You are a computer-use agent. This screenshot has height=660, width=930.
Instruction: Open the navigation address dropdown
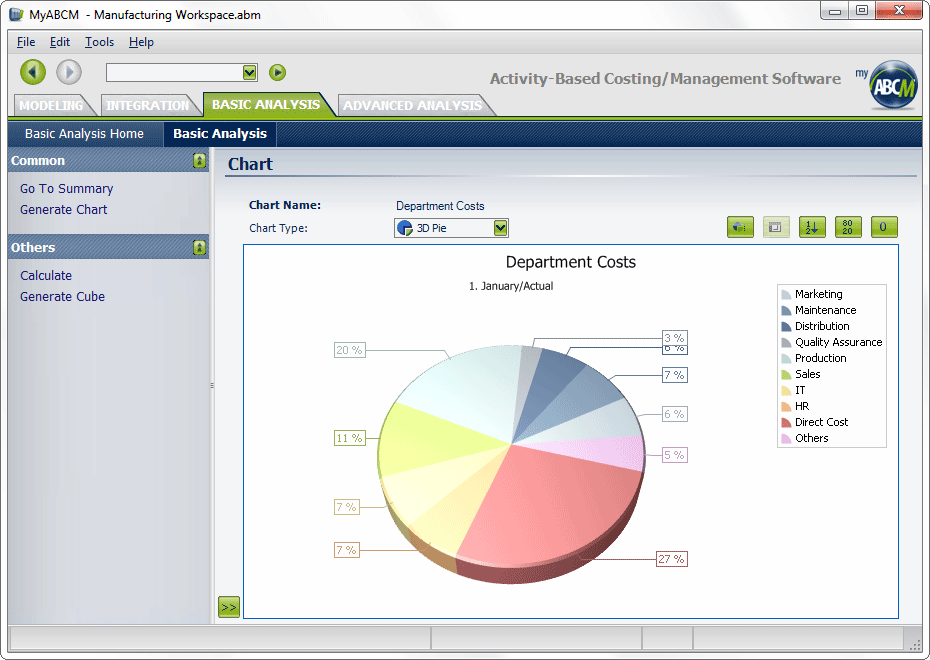tap(250, 72)
